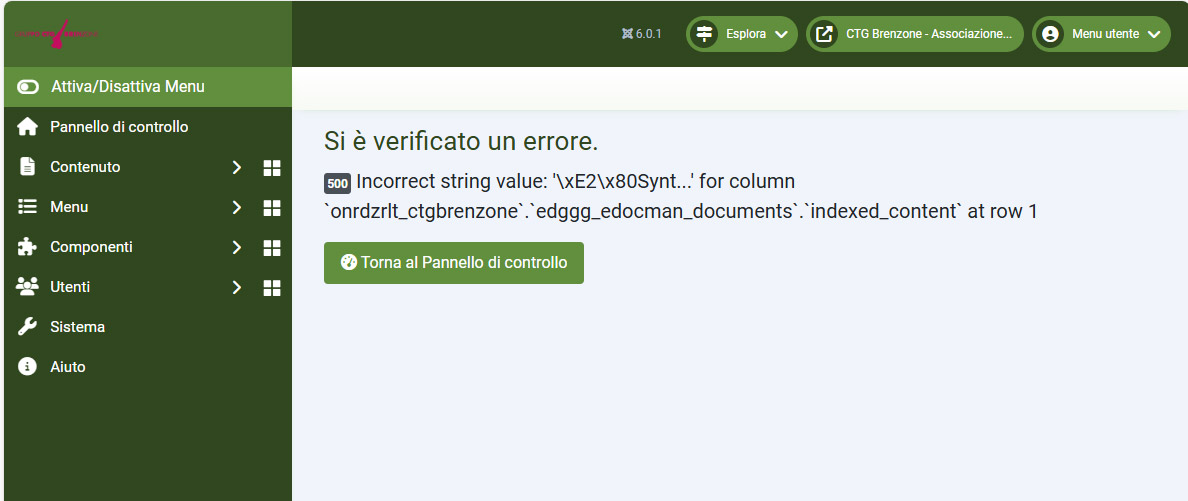Open the Esplora dropdown
This screenshot has height=501, width=1188.
[742, 34]
